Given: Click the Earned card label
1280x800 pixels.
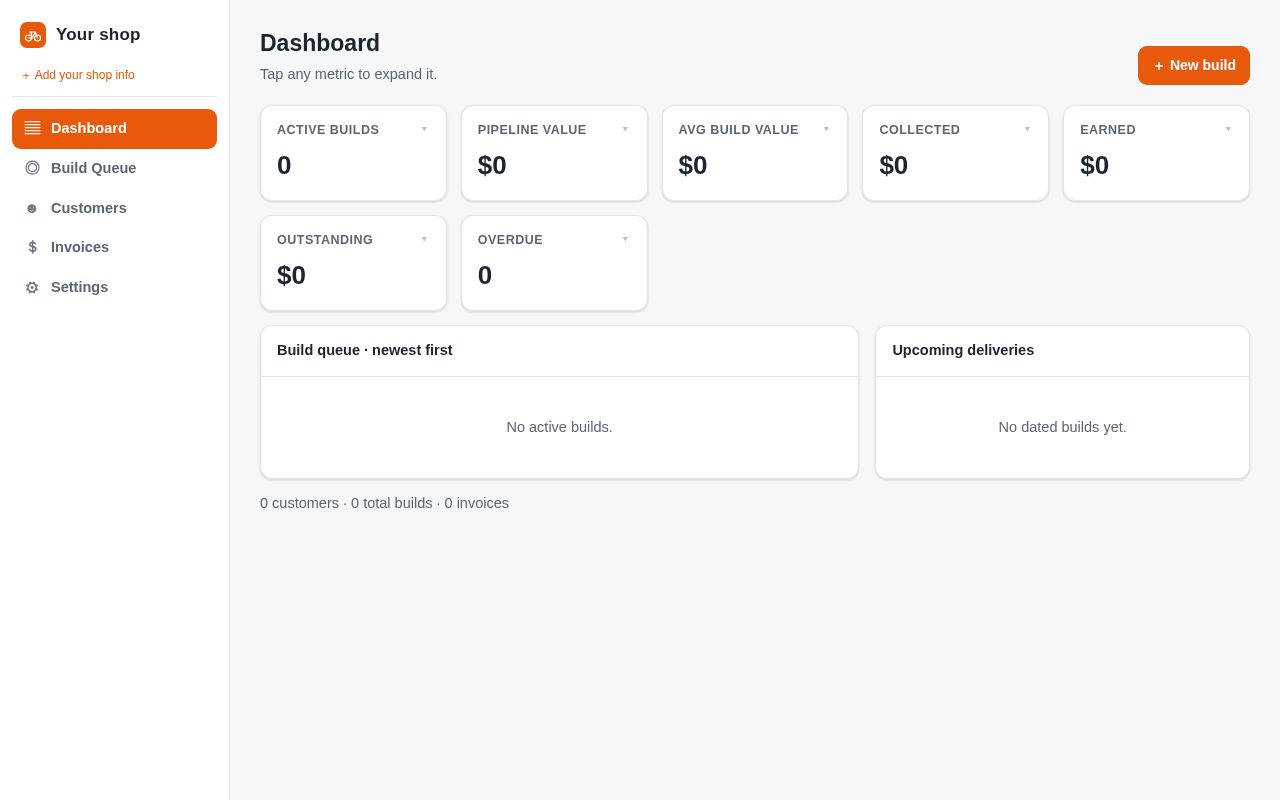Looking at the screenshot, I should coord(1108,130).
